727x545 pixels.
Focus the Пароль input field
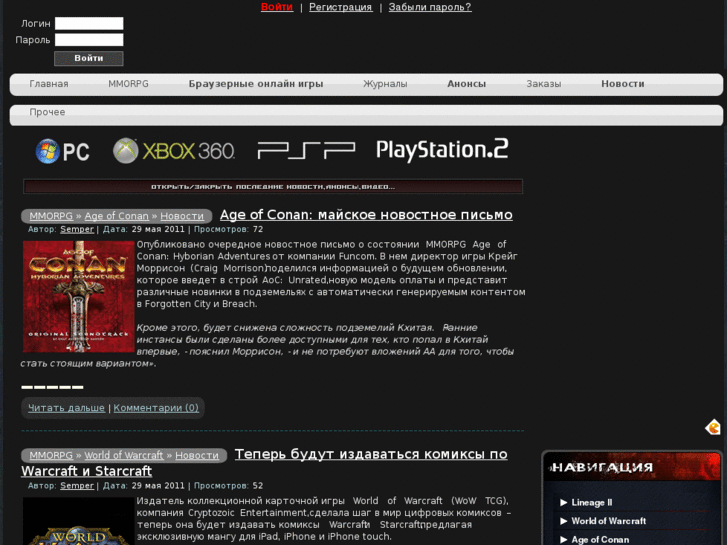pos(89,39)
